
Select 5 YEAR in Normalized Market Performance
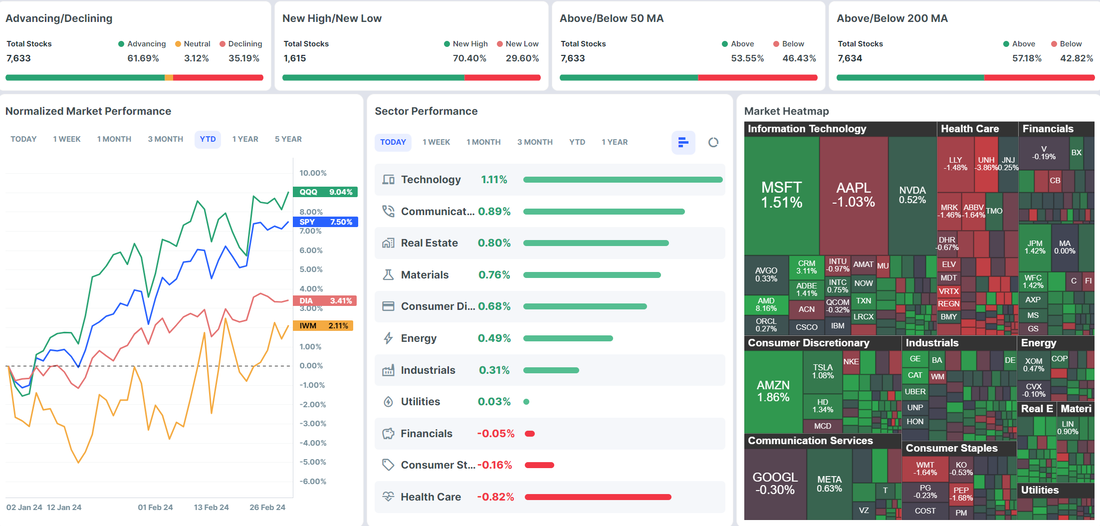[x=288, y=140]
